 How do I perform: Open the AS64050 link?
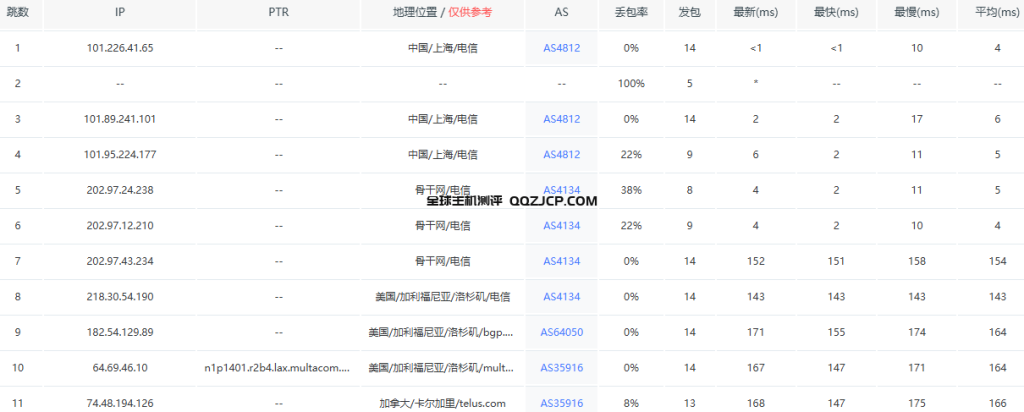(x=562, y=332)
